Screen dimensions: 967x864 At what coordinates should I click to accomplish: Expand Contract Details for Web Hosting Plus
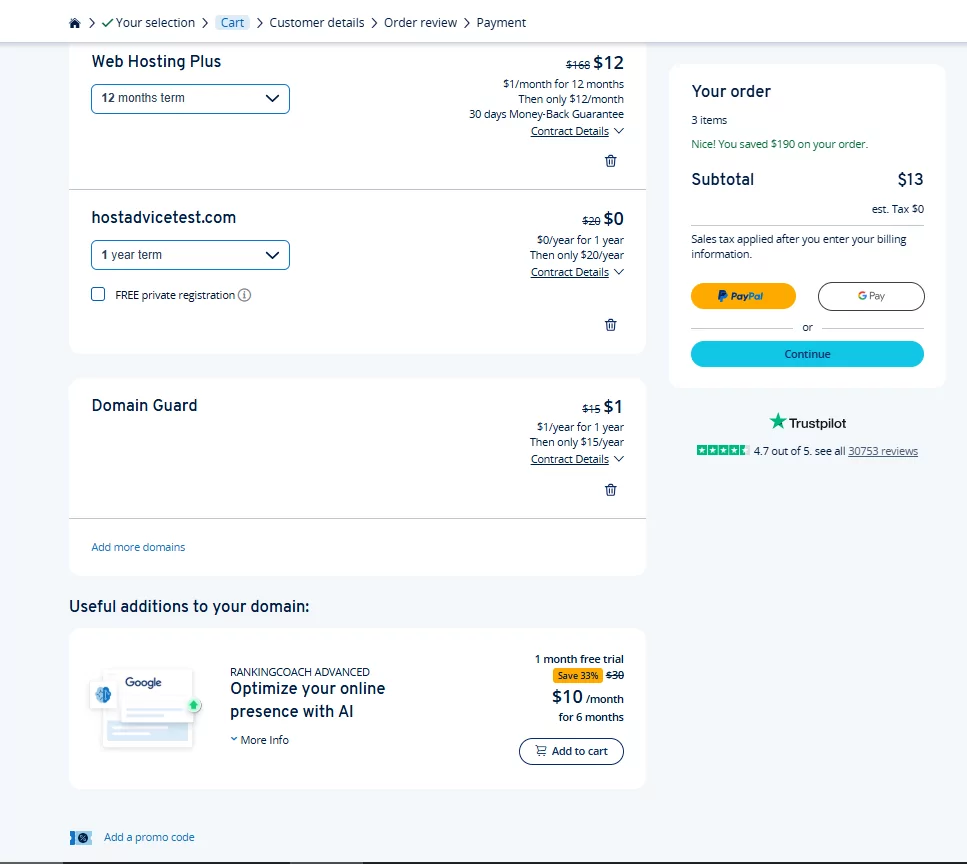577,131
